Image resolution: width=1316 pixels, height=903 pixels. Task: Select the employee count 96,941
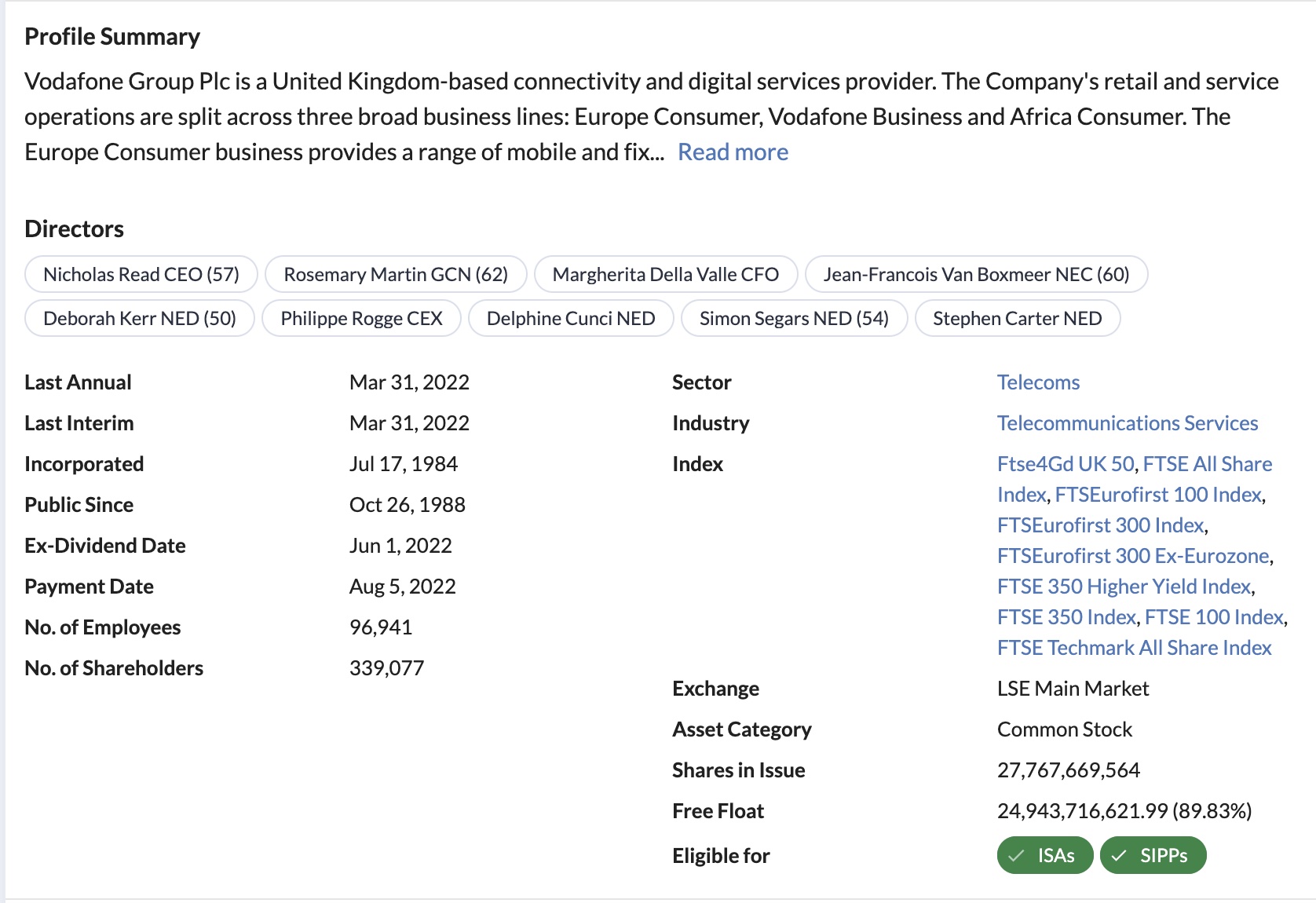(381, 627)
